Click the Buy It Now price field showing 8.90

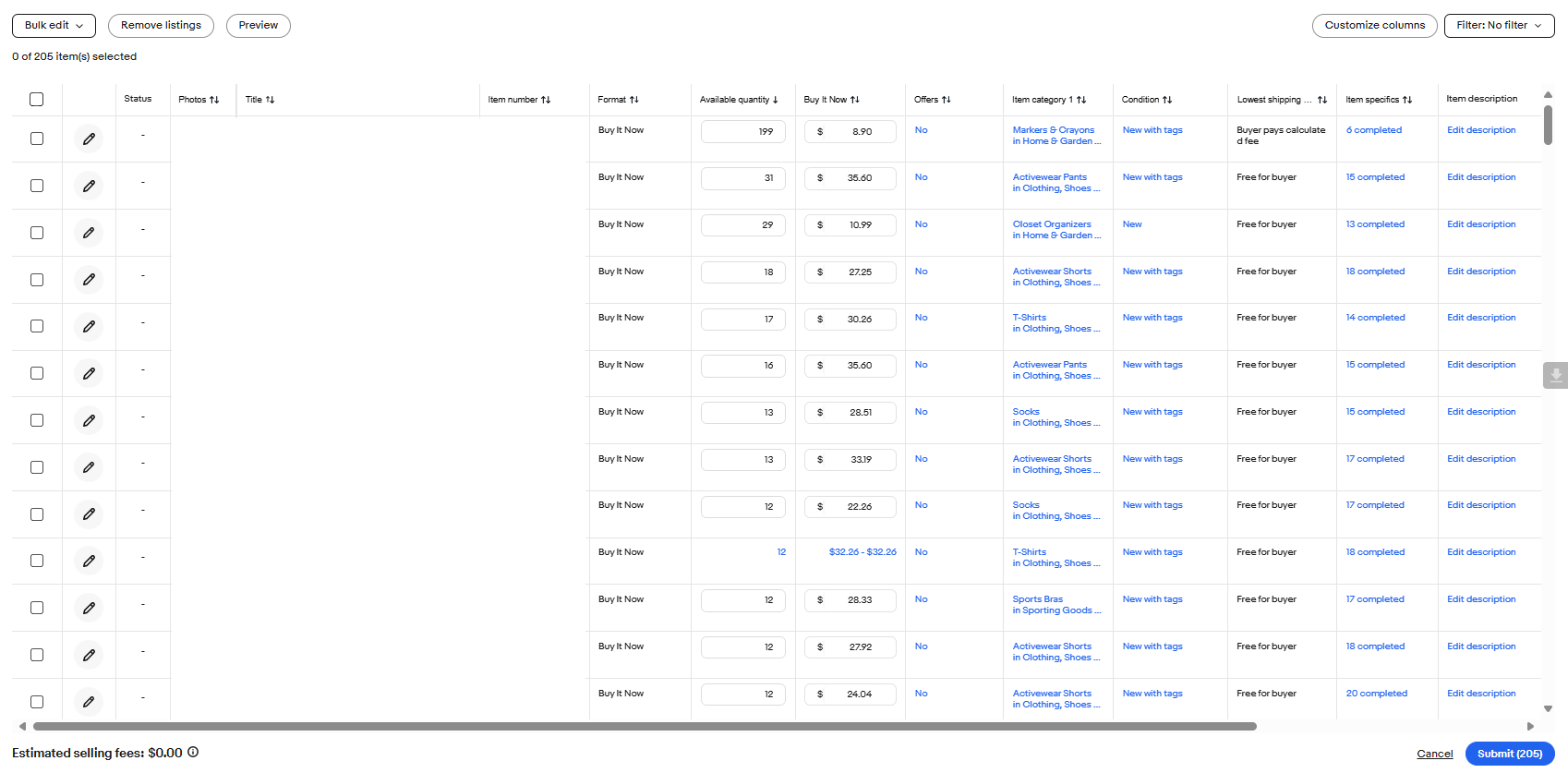[850, 132]
